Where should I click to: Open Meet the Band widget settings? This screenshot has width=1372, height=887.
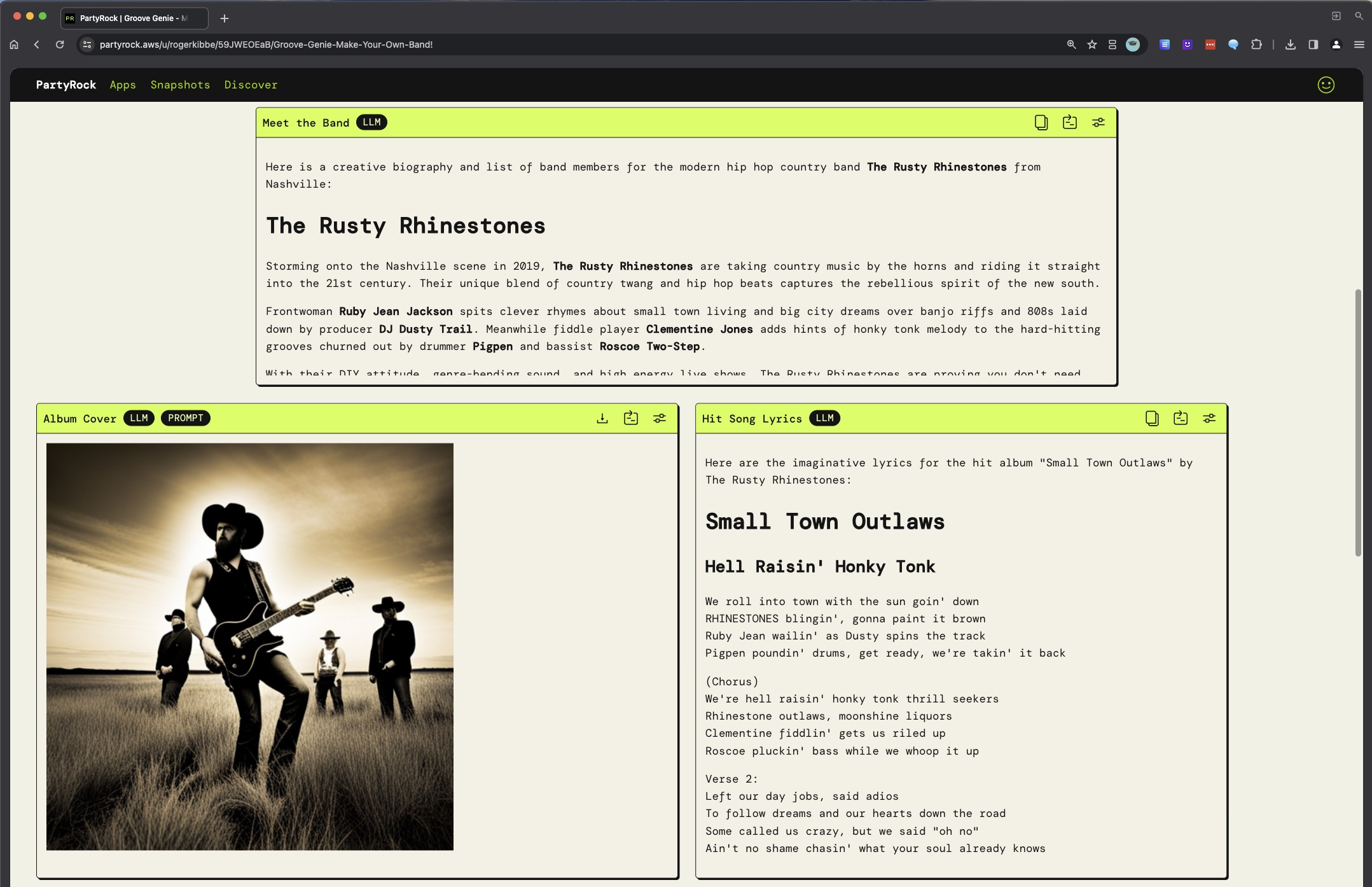(1098, 122)
